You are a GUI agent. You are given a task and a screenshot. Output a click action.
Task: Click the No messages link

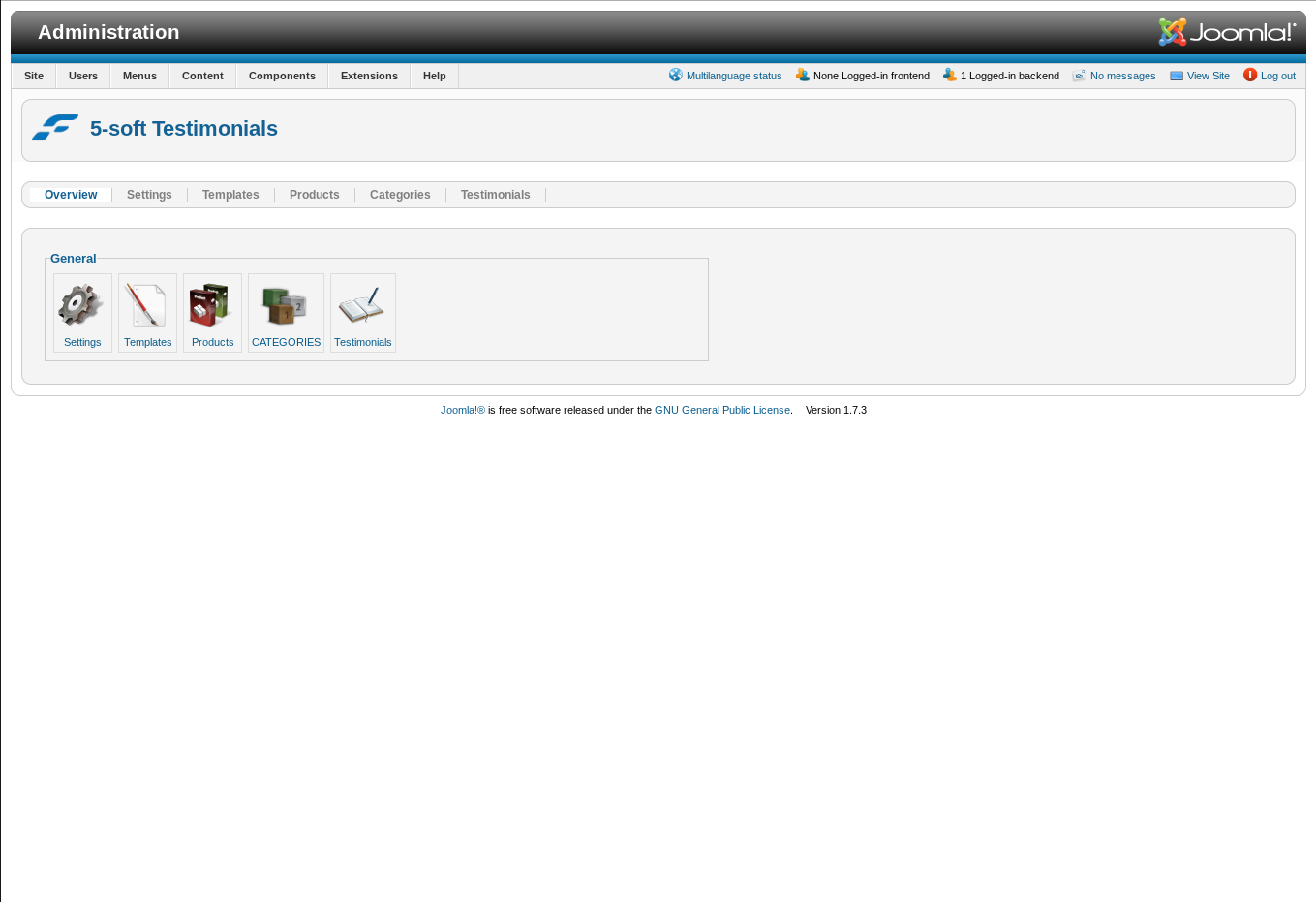click(x=1122, y=76)
